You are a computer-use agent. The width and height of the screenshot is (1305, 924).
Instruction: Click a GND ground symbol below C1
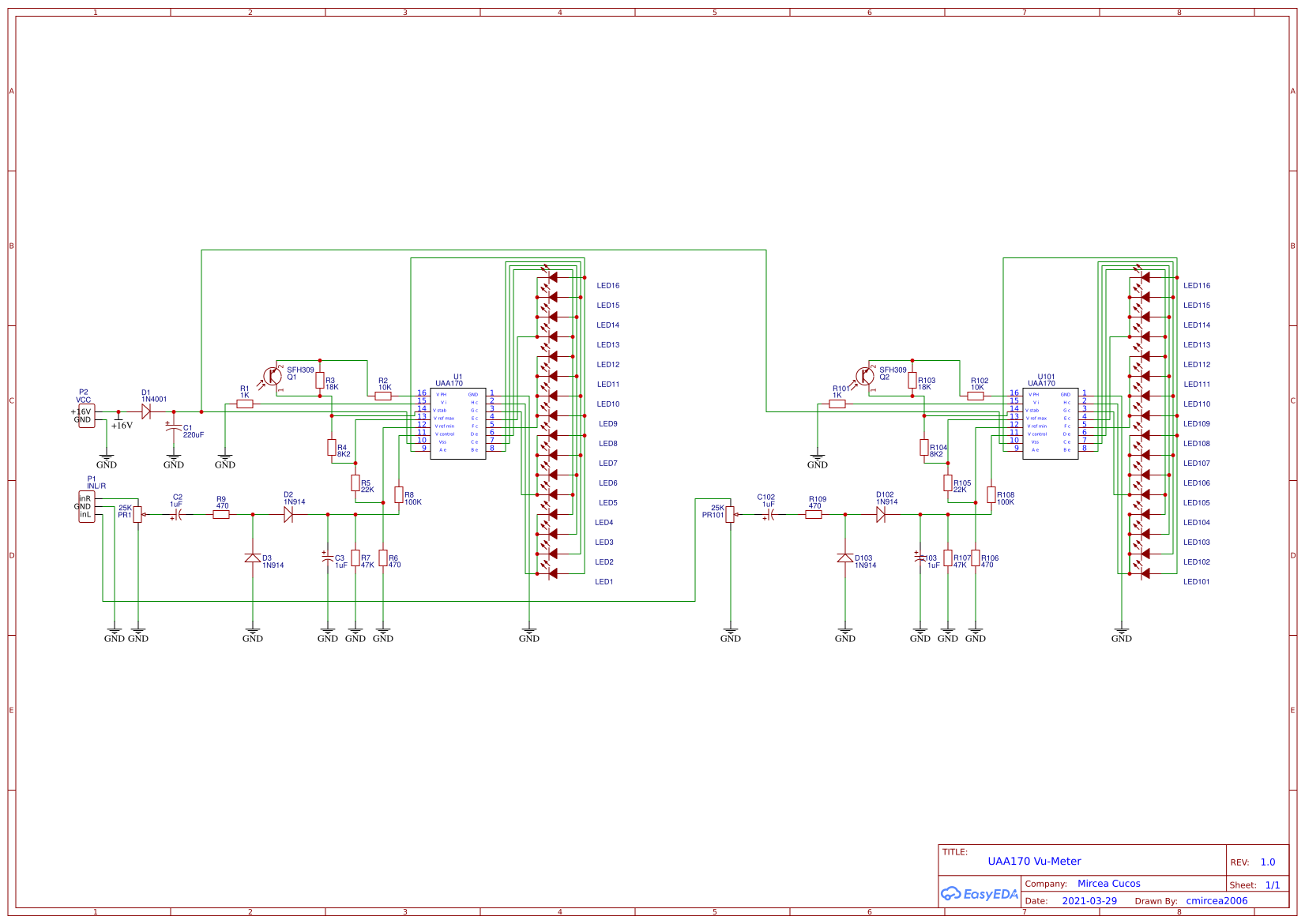point(174,456)
